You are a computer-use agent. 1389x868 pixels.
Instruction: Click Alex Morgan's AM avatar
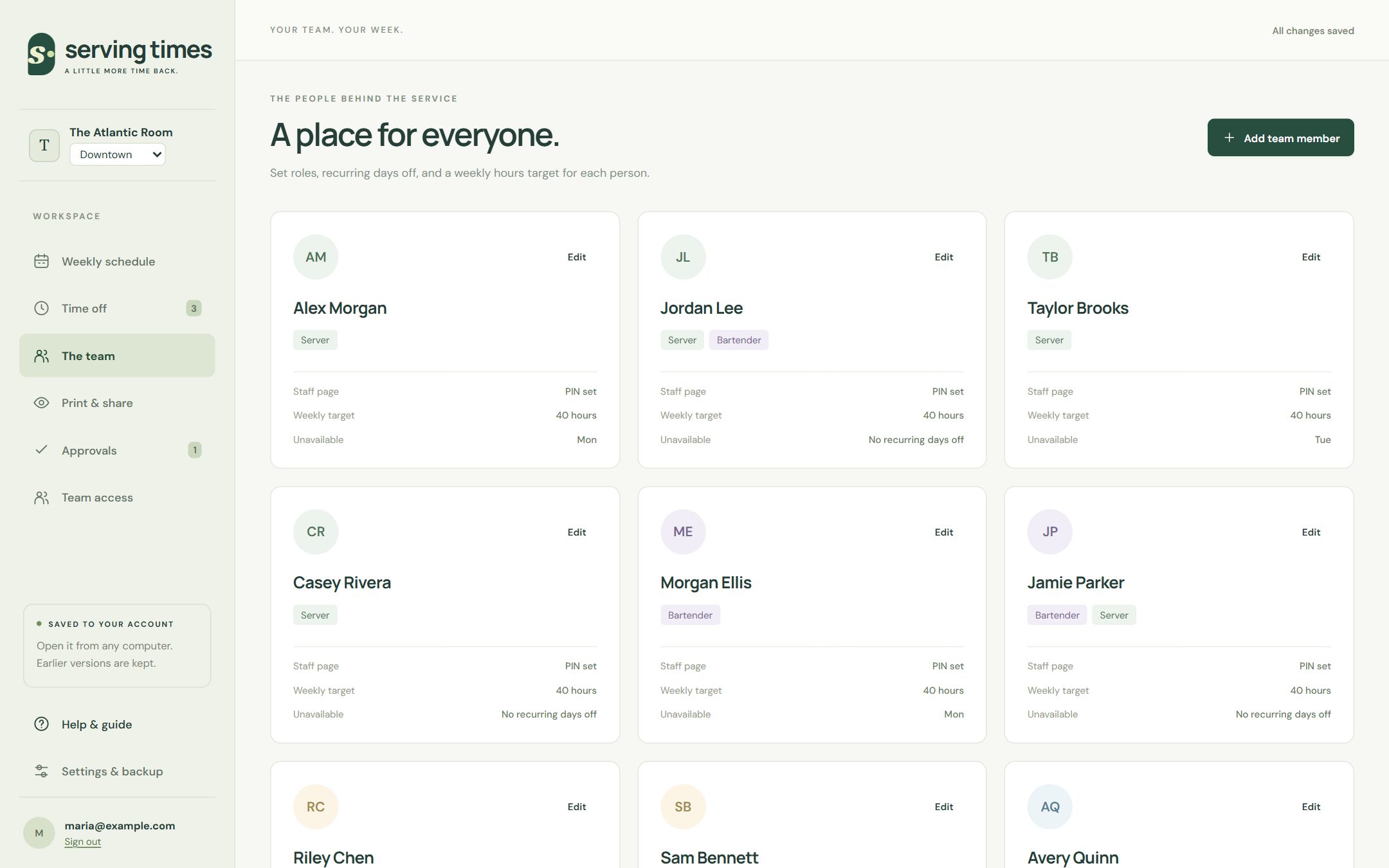click(316, 257)
